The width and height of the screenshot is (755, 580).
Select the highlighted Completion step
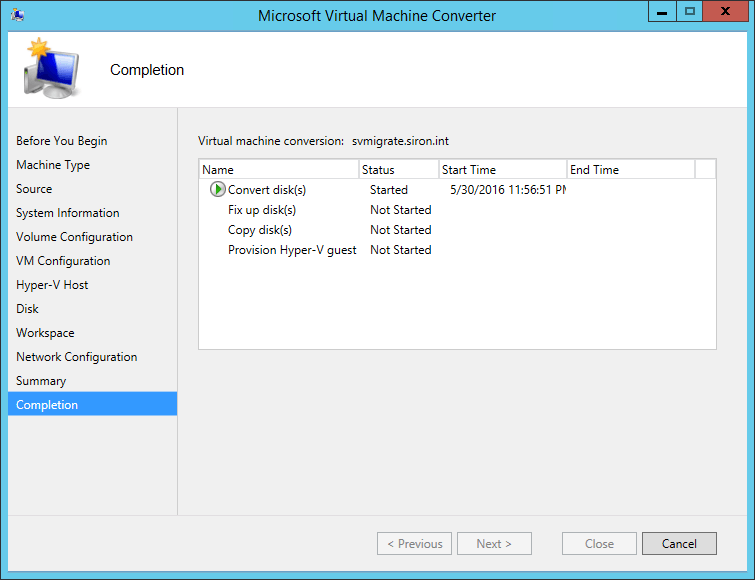pyautogui.click(x=92, y=404)
